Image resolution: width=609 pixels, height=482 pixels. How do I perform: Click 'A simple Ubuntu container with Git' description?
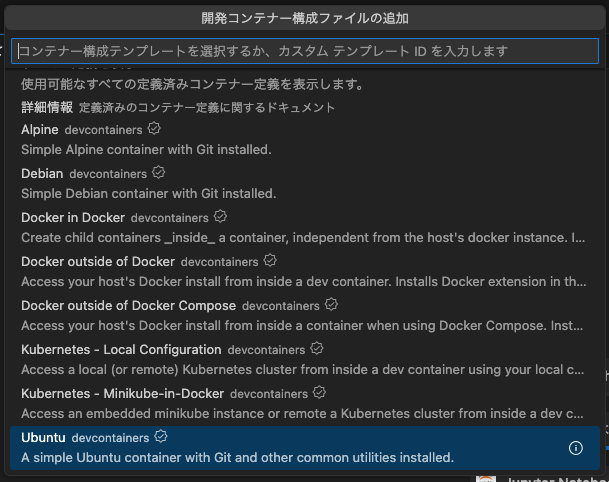[x=237, y=458]
